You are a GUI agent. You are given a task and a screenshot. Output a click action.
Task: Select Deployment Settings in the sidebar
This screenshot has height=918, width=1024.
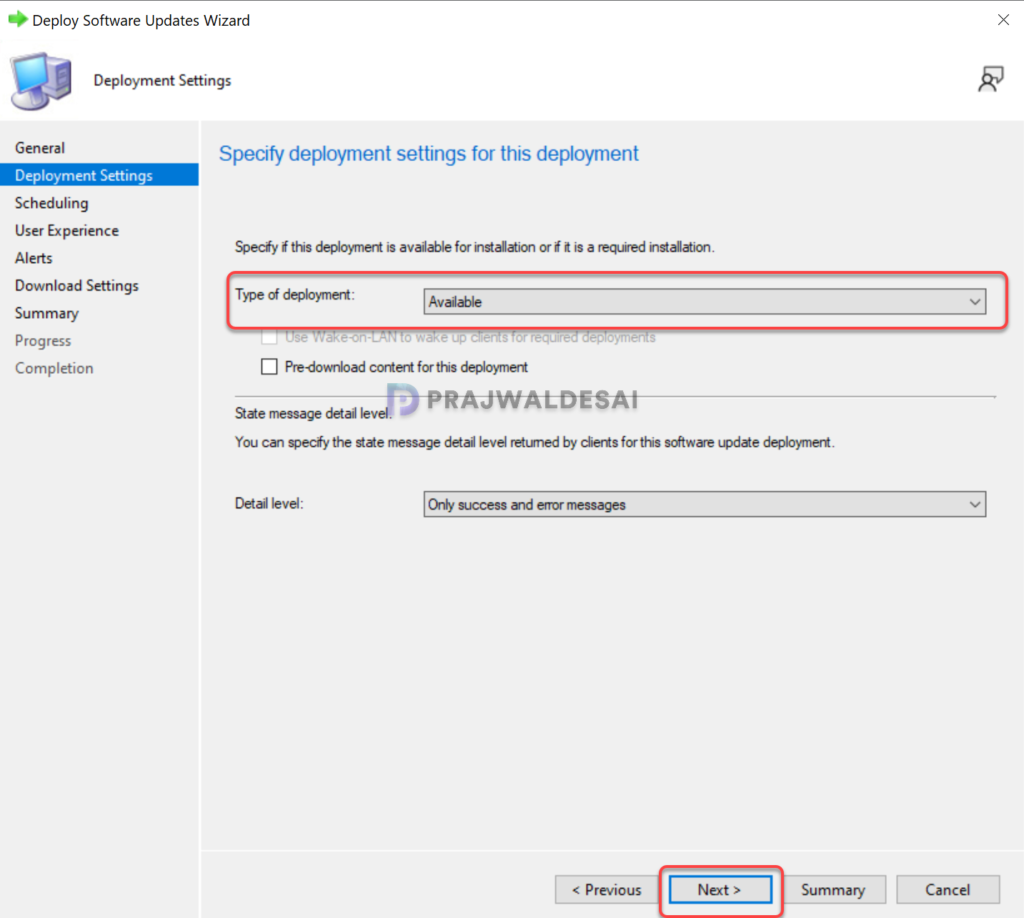point(99,175)
